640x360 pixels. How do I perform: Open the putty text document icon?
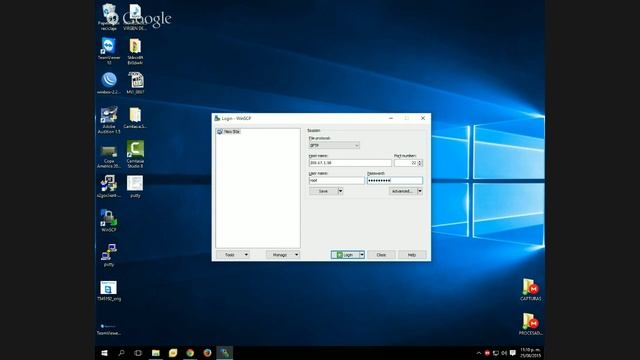[135, 187]
